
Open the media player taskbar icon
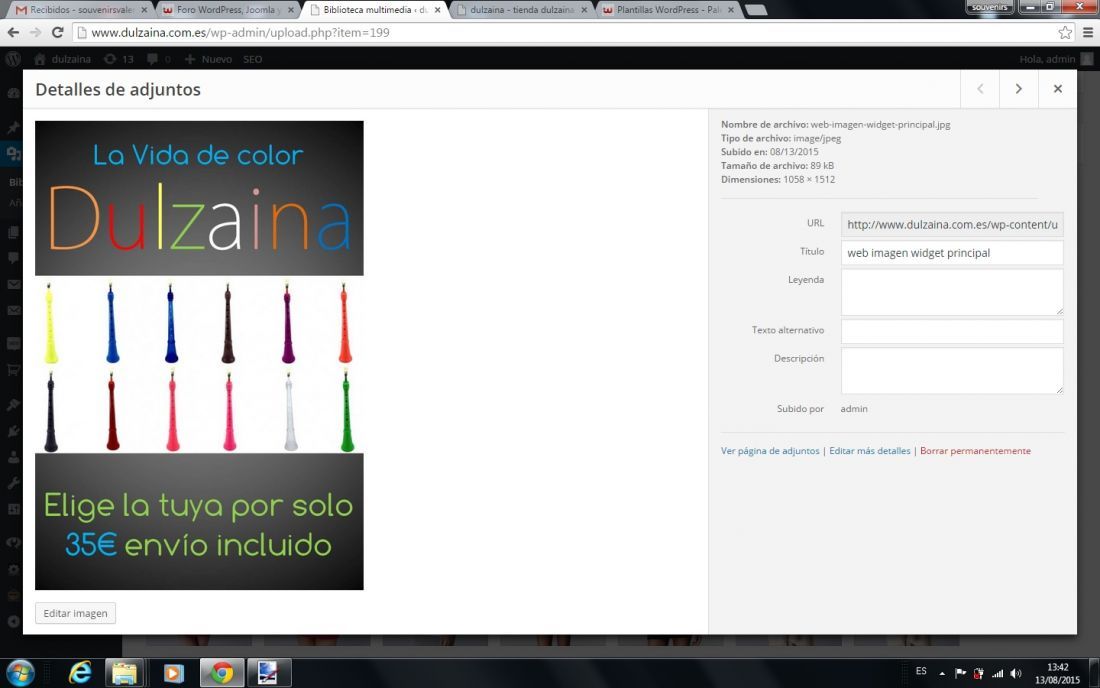click(x=173, y=673)
